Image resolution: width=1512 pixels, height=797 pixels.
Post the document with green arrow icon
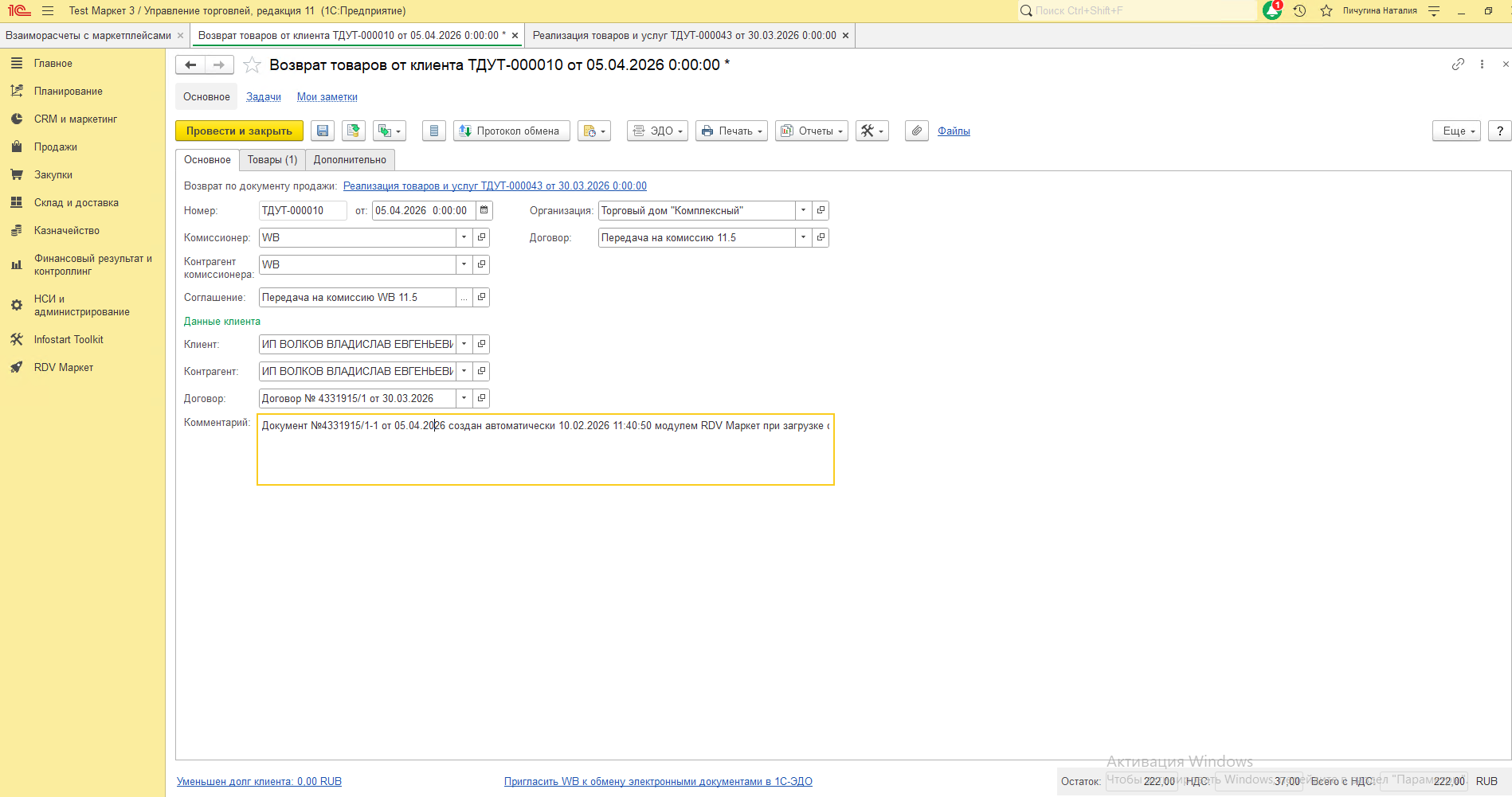pyautogui.click(x=353, y=131)
